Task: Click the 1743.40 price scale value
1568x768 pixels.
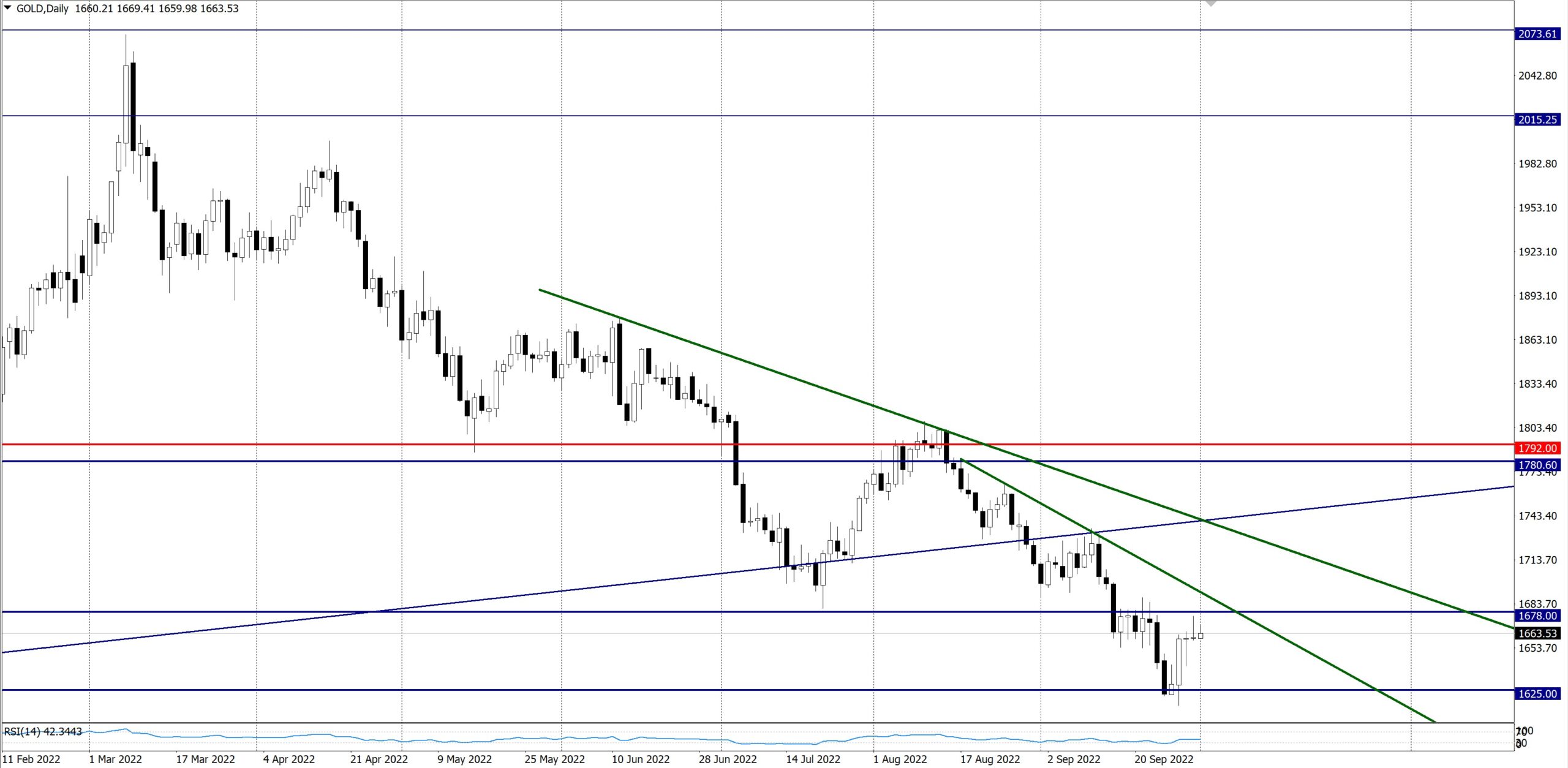Action: tap(1537, 516)
